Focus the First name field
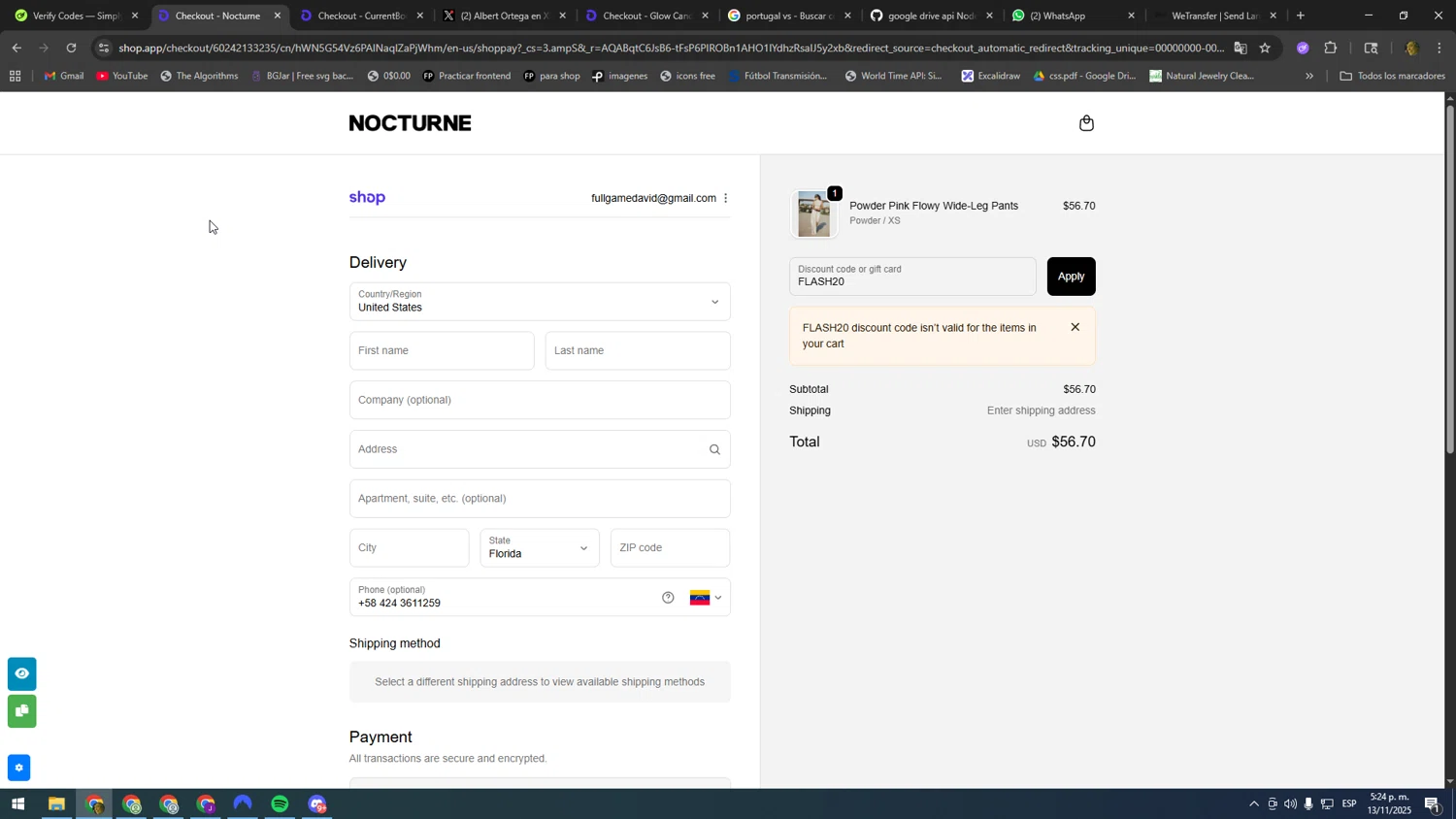Screen dimensions: 1456x819 click(442, 351)
